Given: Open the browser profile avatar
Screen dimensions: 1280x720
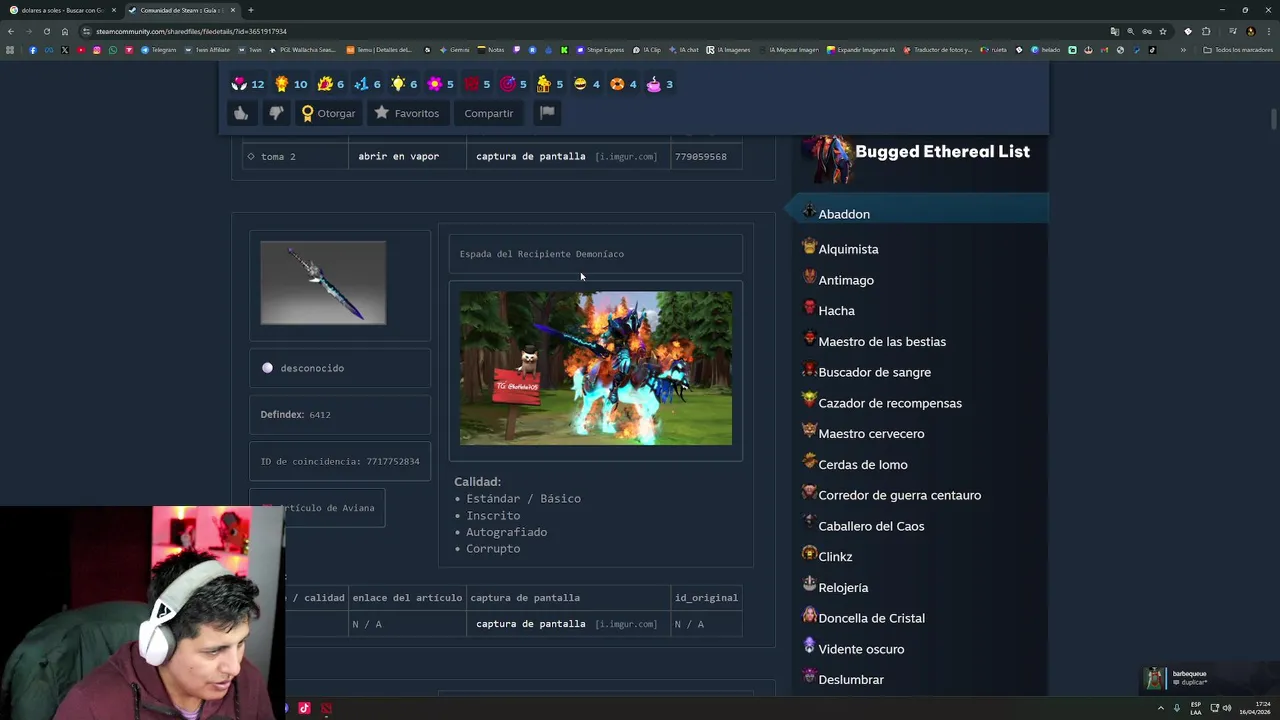Looking at the screenshot, I should 1251,31.
